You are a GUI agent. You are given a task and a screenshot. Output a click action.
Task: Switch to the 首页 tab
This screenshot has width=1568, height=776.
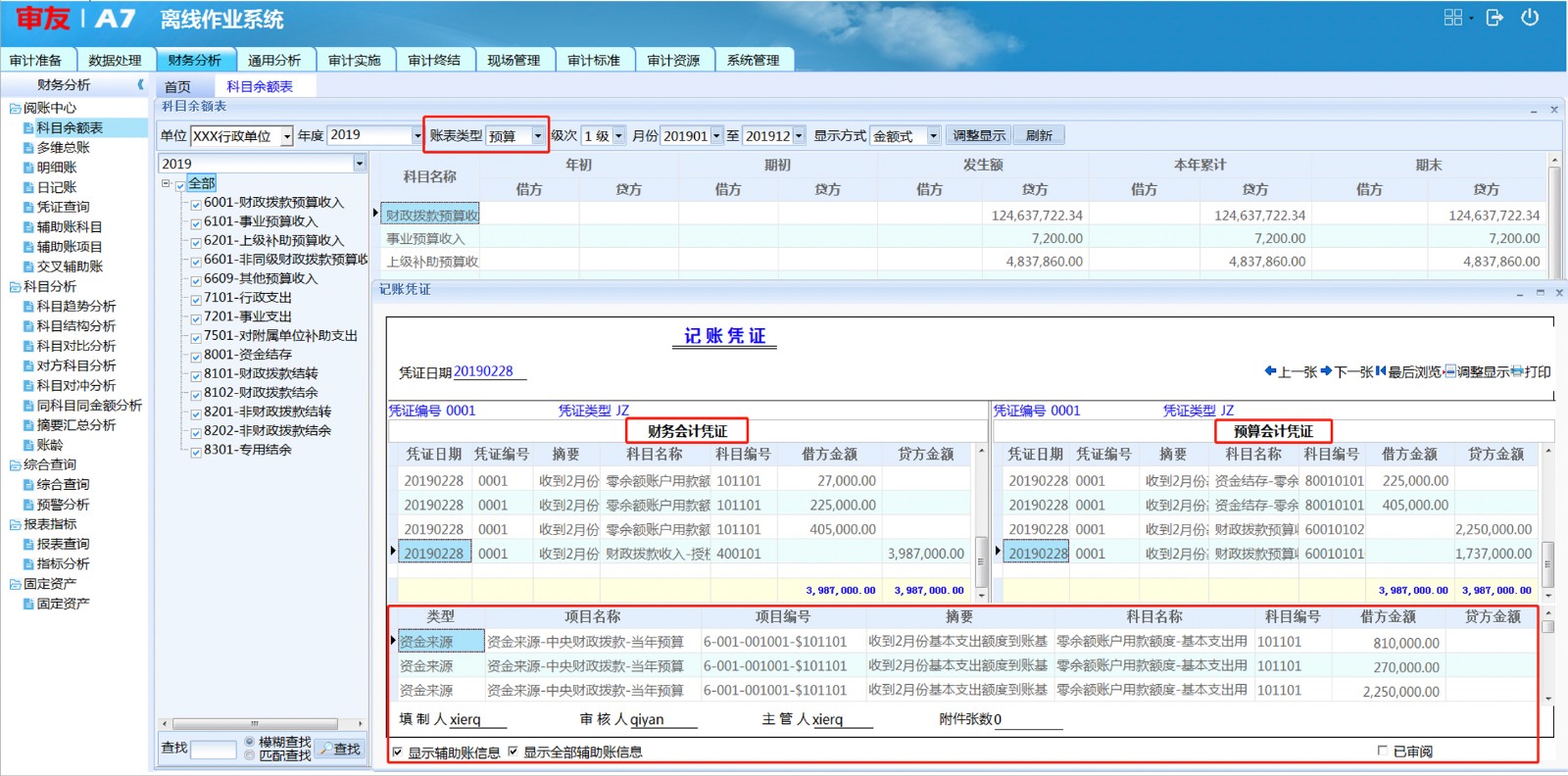tap(177, 87)
